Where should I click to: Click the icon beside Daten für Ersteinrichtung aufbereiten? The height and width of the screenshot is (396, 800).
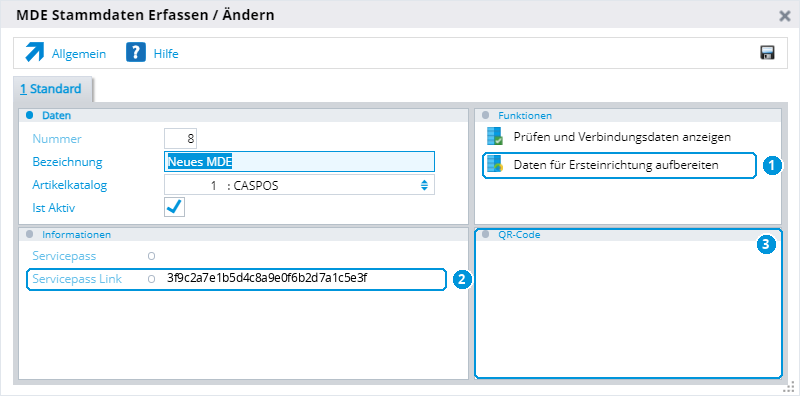[x=495, y=165]
